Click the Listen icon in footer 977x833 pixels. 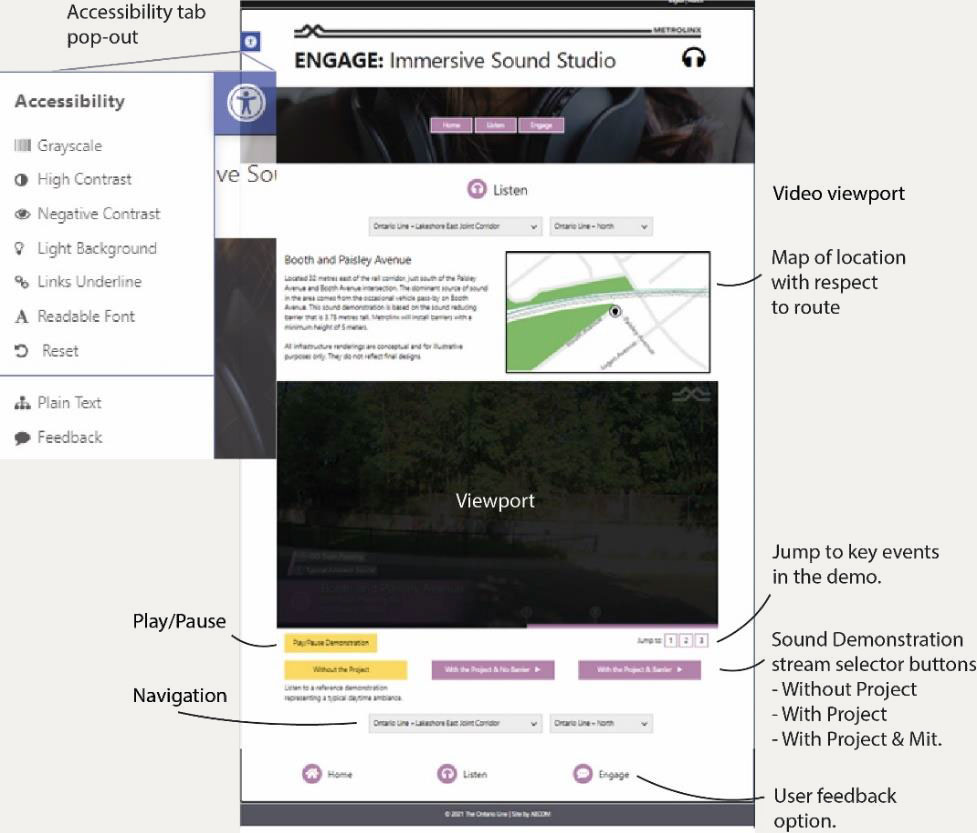(x=447, y=774)
